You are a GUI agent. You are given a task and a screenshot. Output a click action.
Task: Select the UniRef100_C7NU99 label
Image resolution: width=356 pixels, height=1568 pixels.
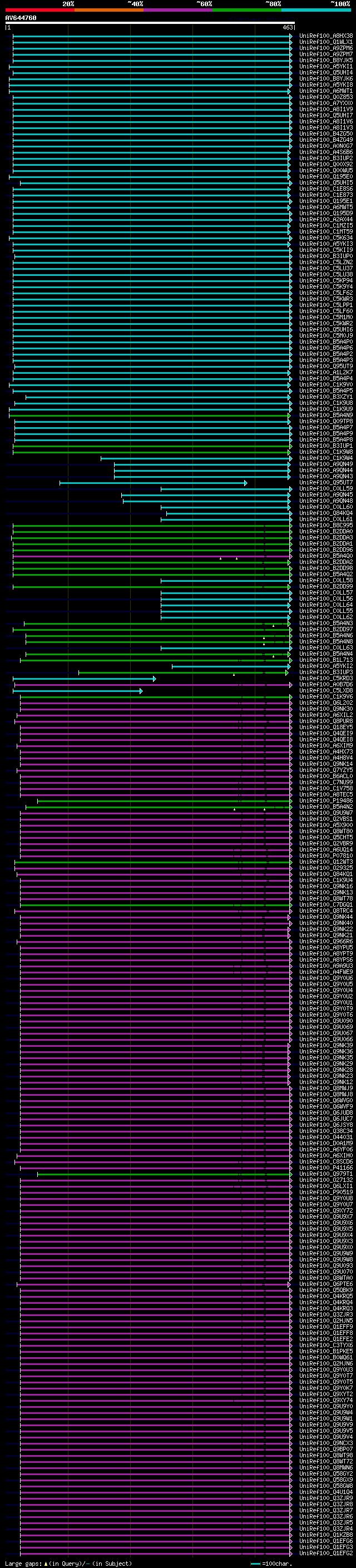[x=326, y=782]
